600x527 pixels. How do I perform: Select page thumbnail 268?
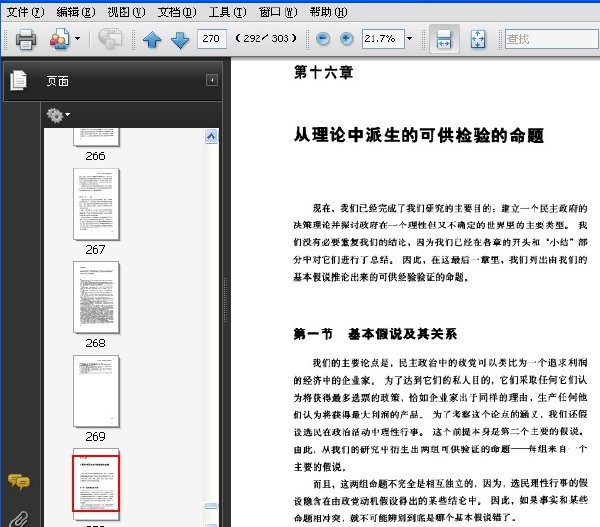(x=96, y=297)
